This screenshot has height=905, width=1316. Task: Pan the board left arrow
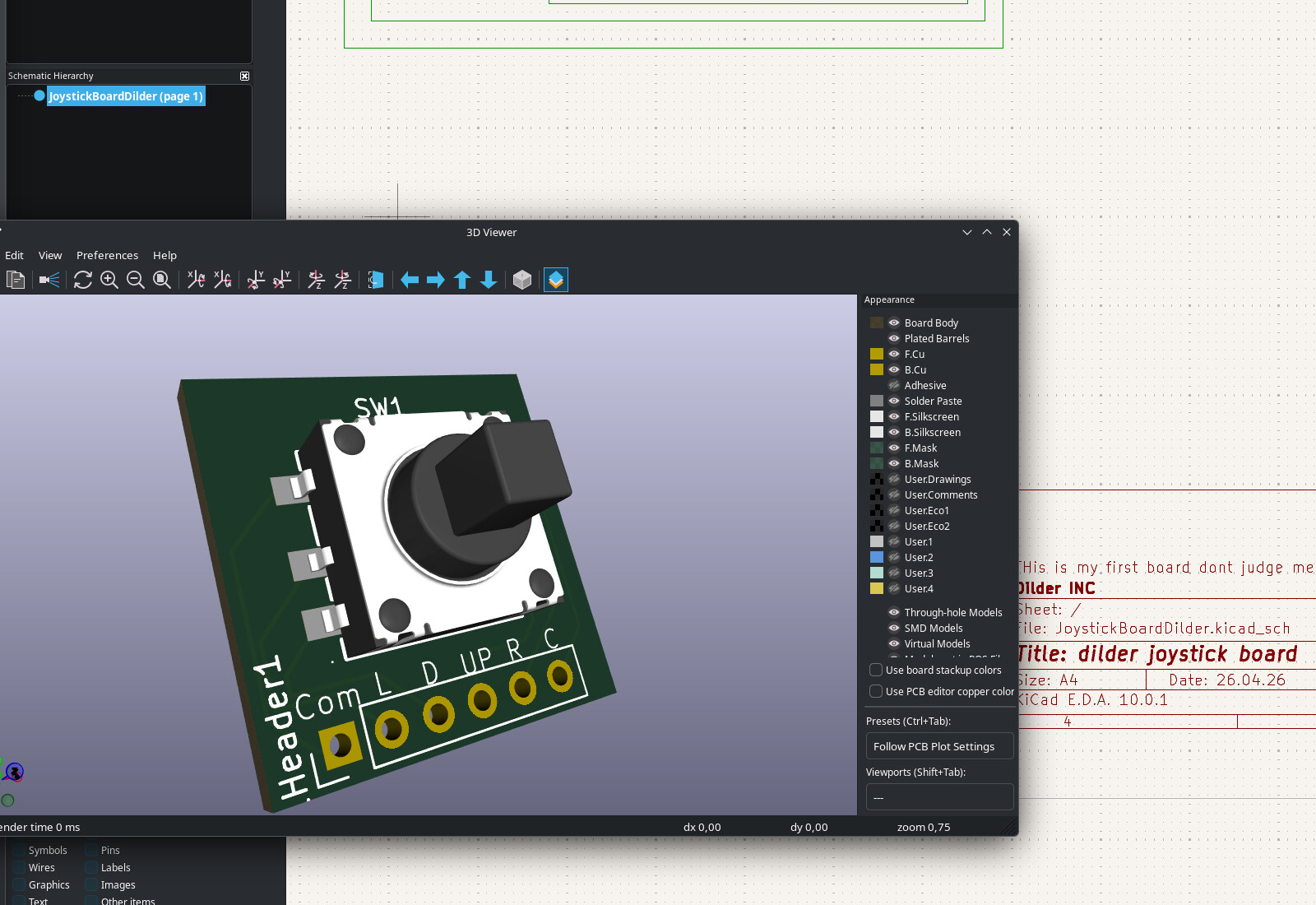(410, 280)
